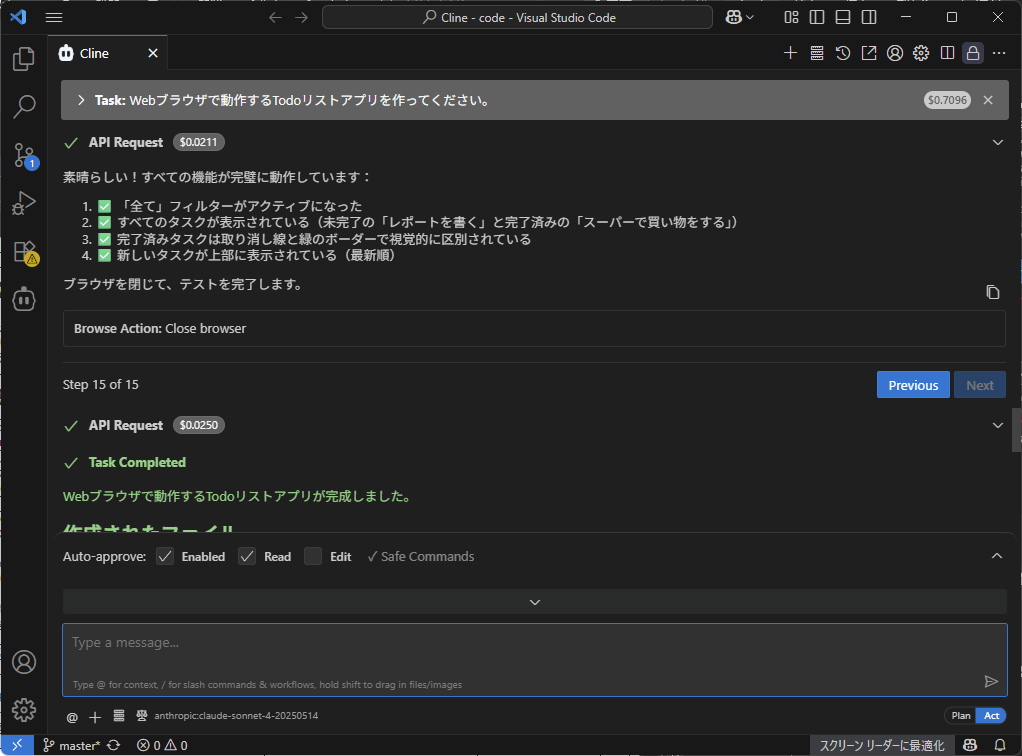The height and width of the screenshot is (756, 1022).
Task: Expand the $0.0211 API Request details
Action: (997, 142)
